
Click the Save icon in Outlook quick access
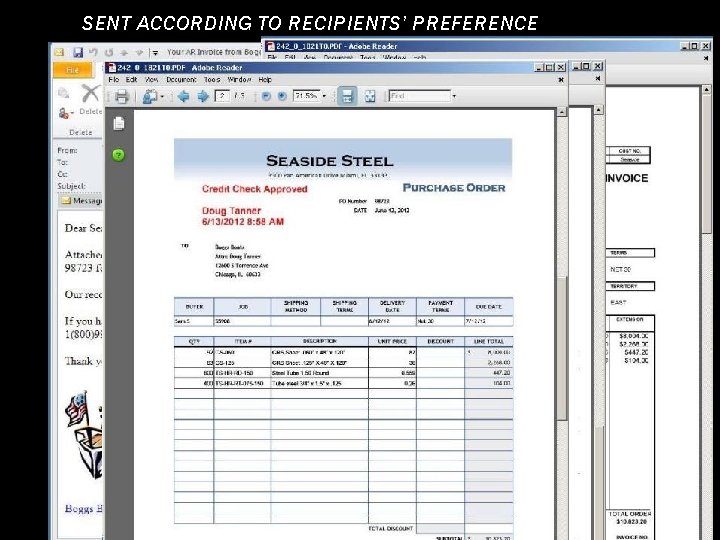point(78,52)
